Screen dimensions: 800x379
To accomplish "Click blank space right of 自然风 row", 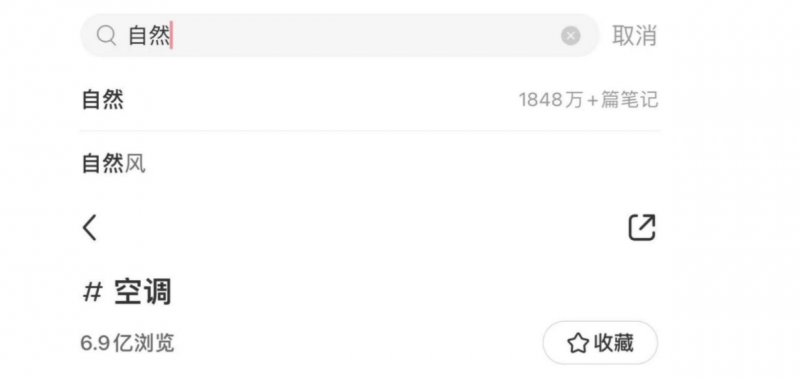I will coord(403,164).
